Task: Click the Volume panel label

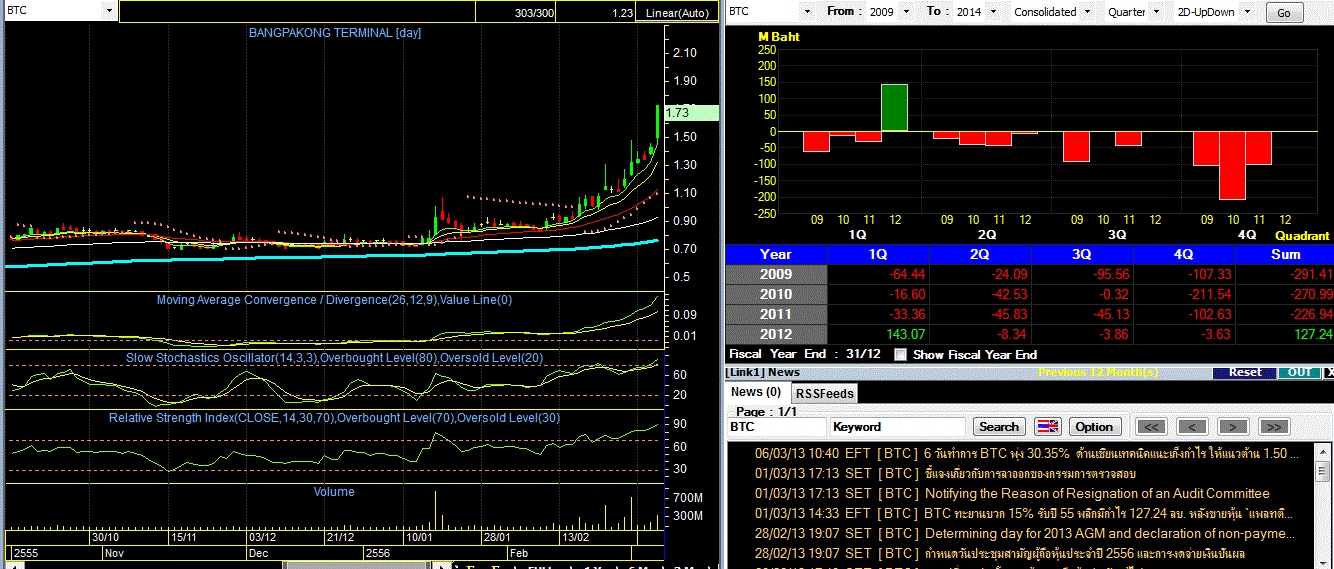Action: tap(334, 491)
